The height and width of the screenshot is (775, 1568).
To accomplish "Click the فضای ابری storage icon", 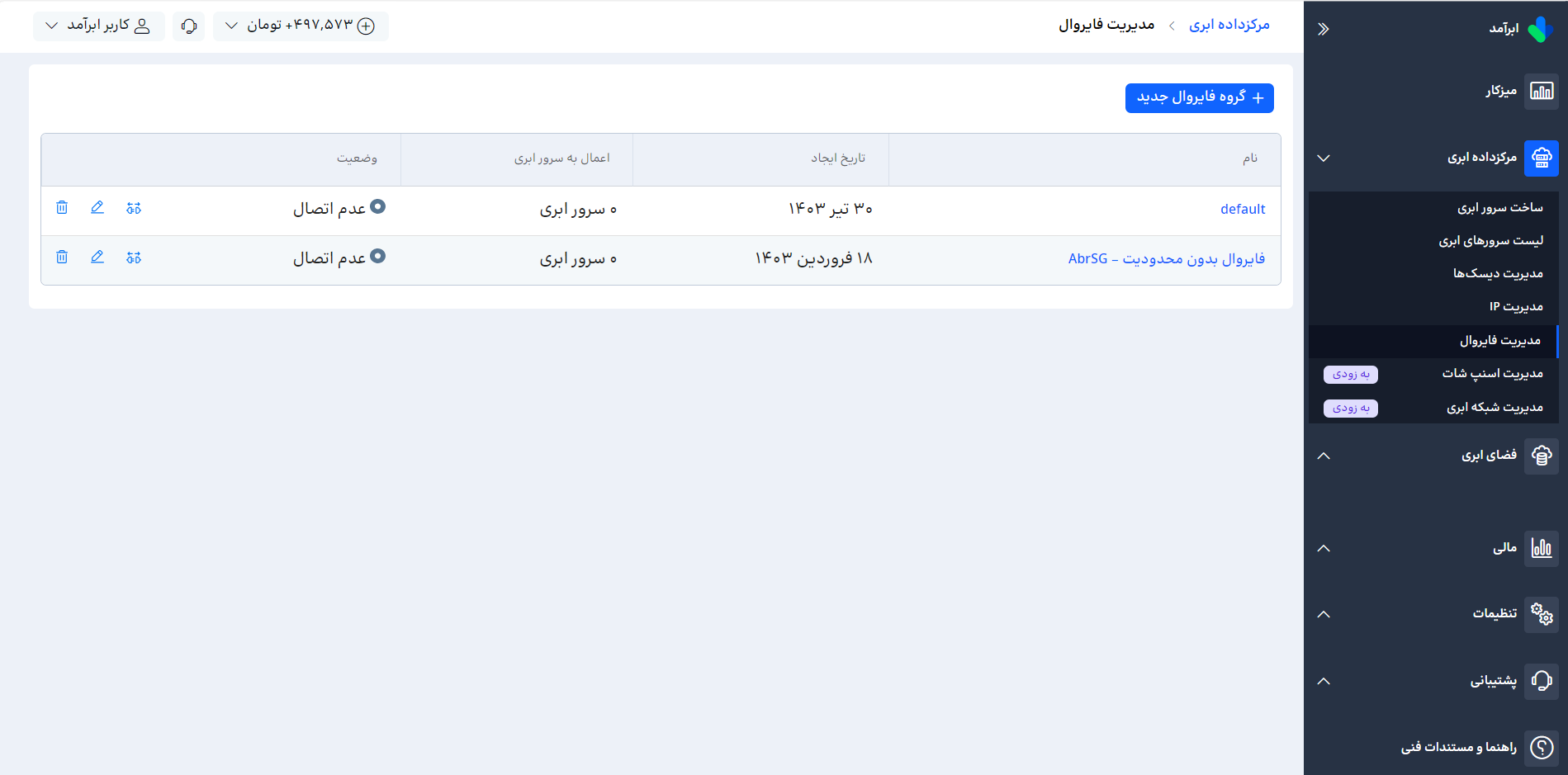I will point(1542,456).
